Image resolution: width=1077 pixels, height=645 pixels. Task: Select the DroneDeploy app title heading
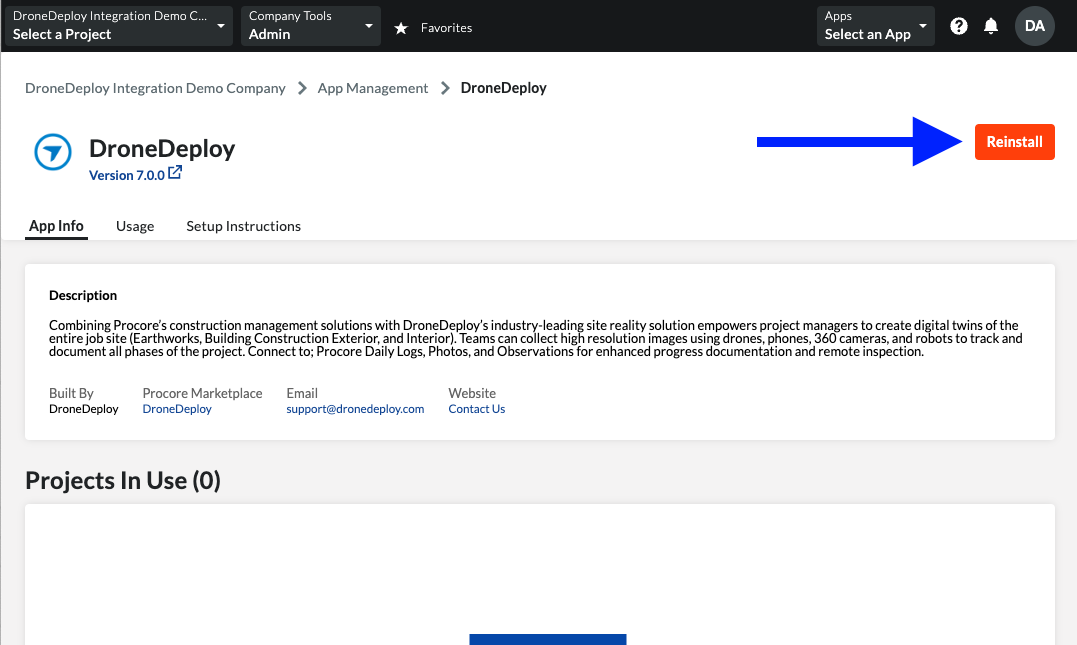[162, 148]
